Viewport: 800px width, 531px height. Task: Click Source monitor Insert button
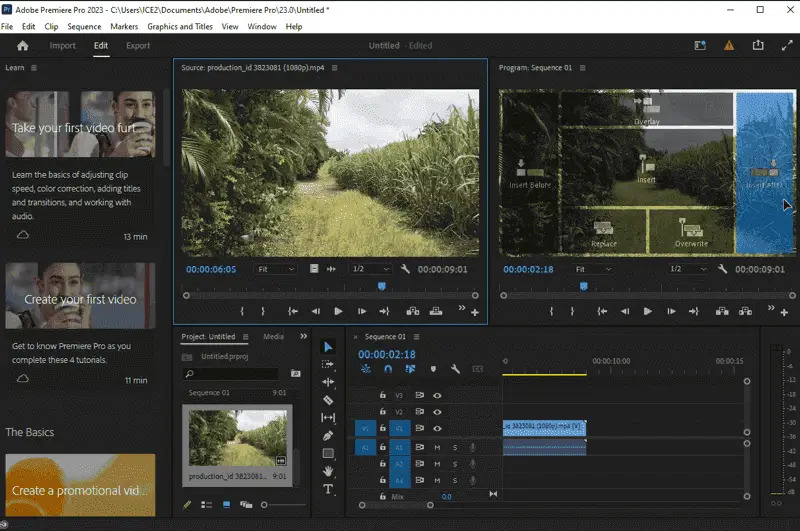[x=412, y=311]
